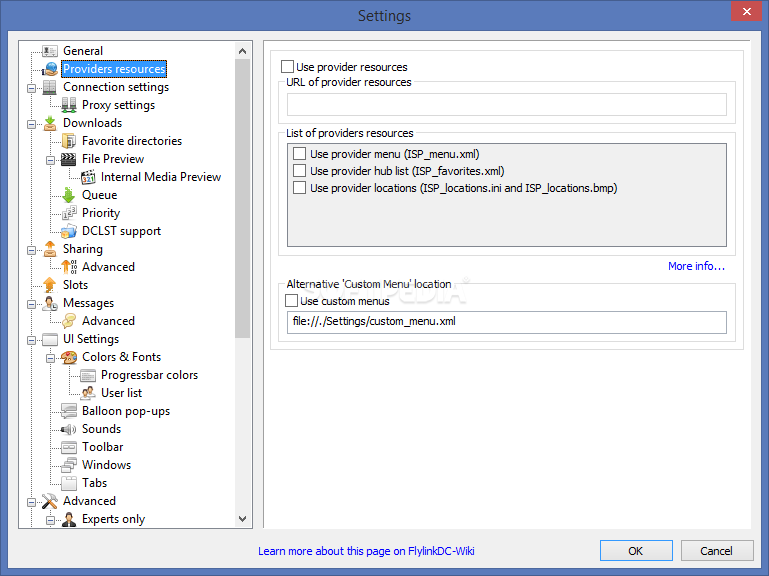This screenshot has height=576, width=769.
Task: Click the Advanced tools icon
Action: [50, 501]
